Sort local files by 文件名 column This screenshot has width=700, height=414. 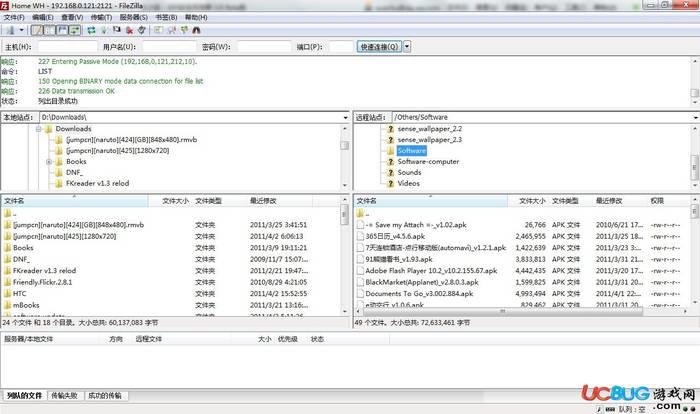(x=75, y=201)
